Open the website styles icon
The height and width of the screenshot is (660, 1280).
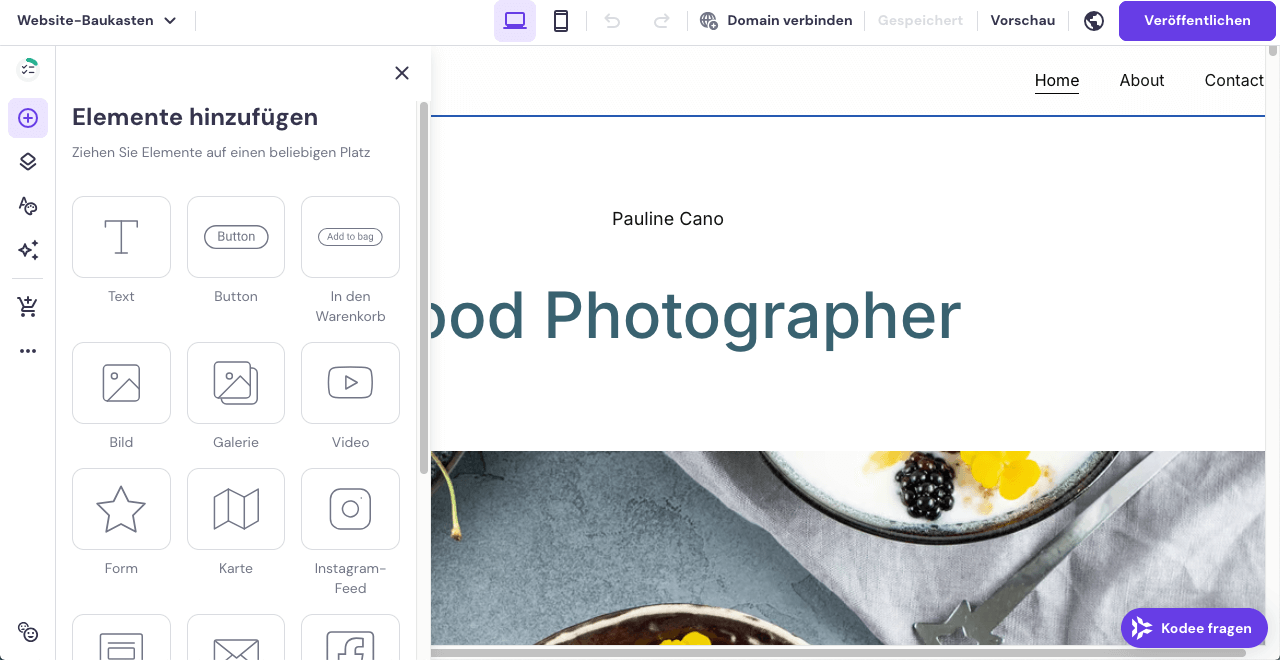[x=28, y=206]
